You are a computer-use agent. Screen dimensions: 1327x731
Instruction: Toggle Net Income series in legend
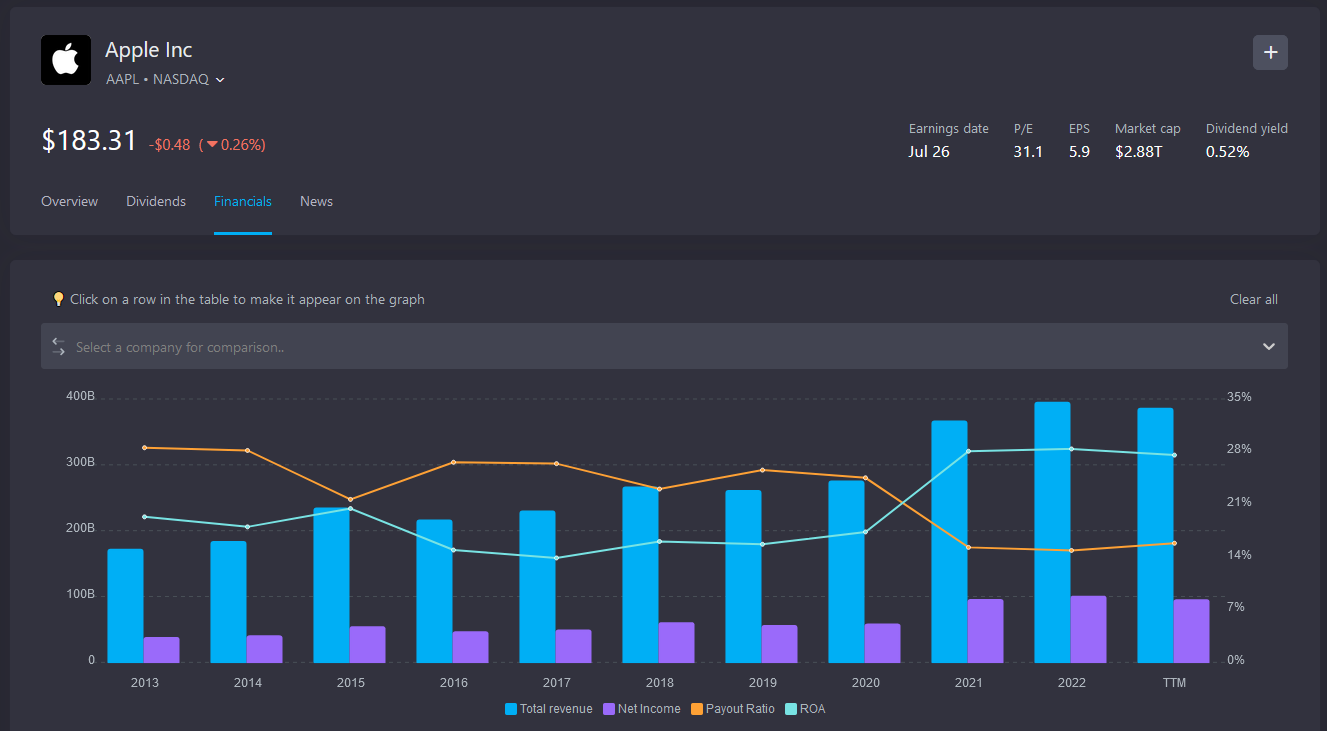click(642, 709)
